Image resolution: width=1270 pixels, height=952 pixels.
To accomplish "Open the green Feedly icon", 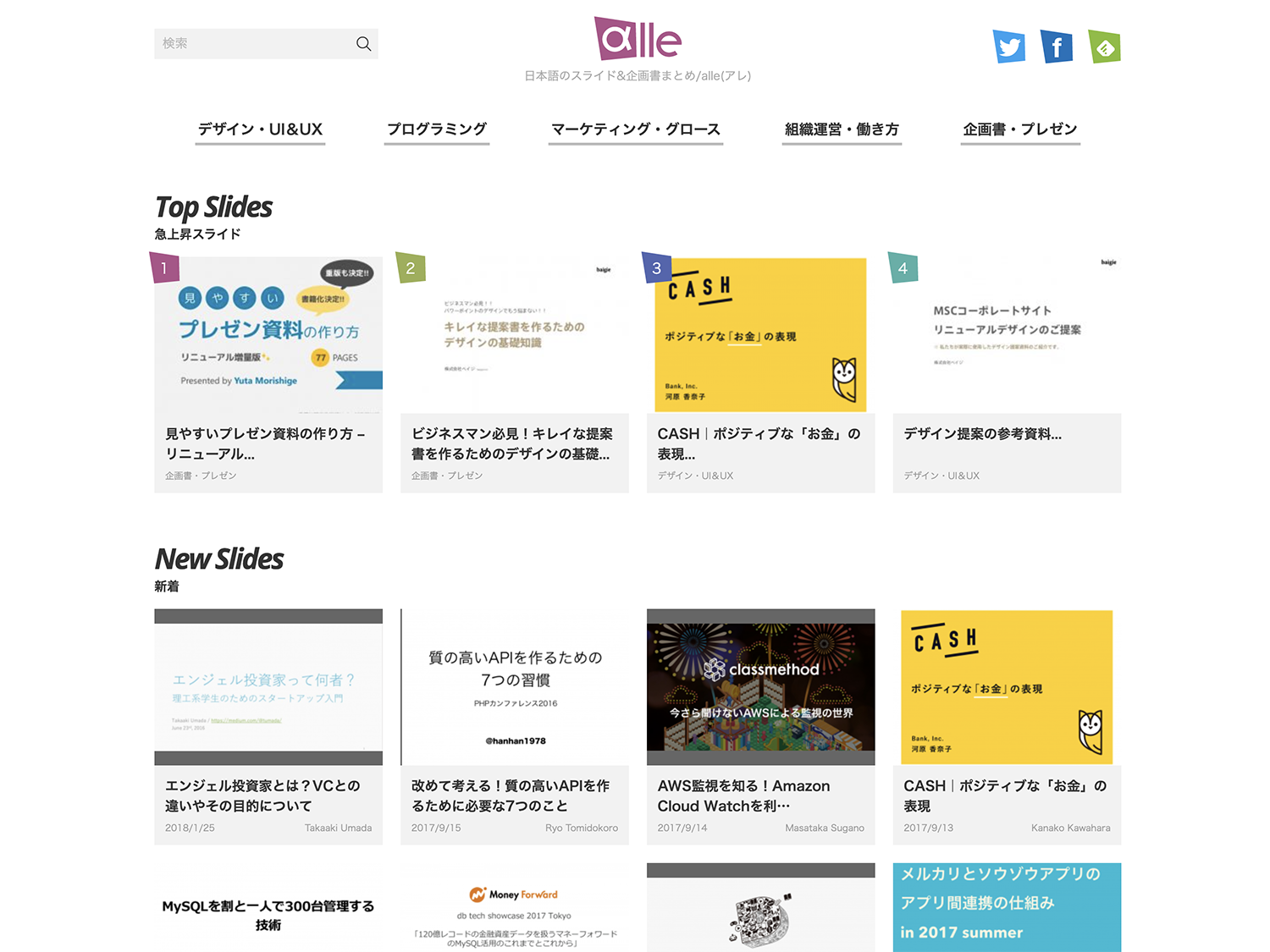I will coord(1104,47).
